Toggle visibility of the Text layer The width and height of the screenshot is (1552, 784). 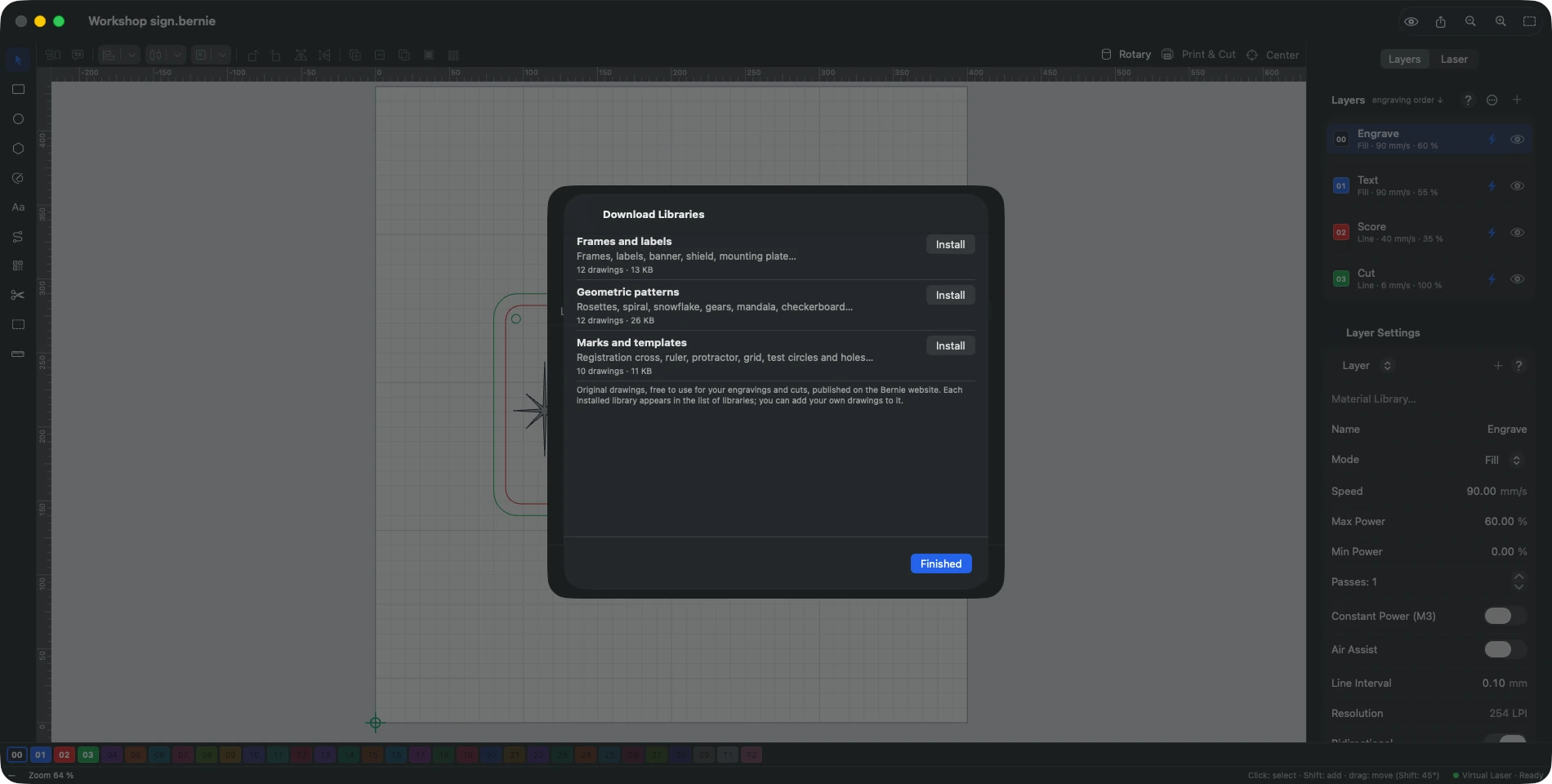(1517, 185)
